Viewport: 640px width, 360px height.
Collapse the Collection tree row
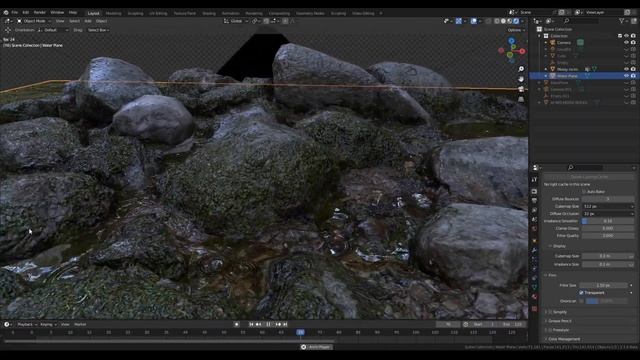point(540,36)
